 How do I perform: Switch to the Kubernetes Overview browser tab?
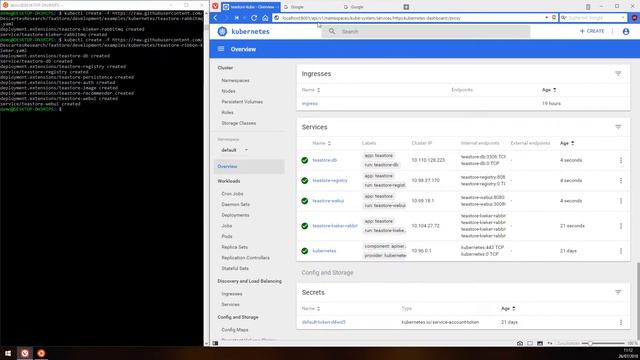click(x=250, y=7)
